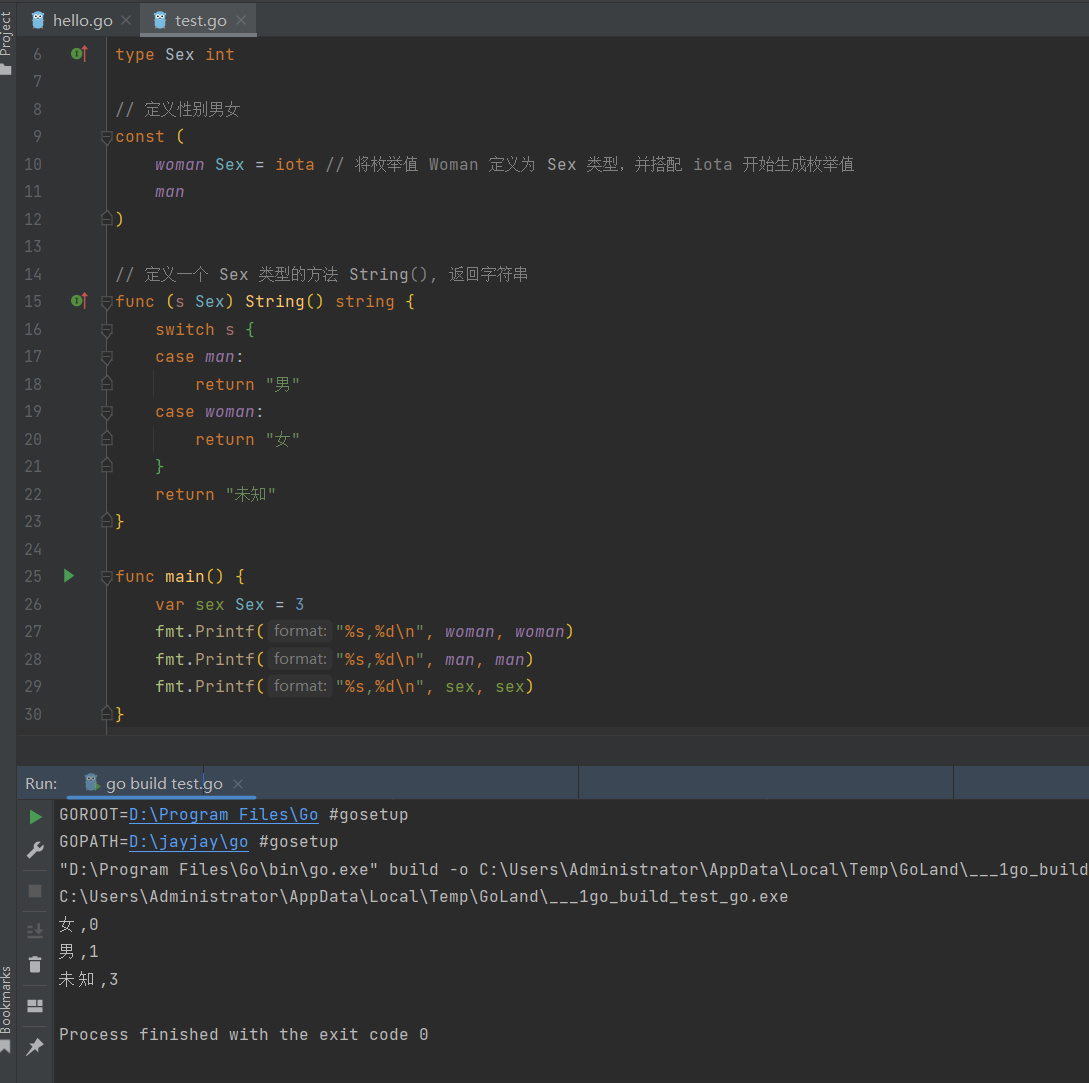This screenshot has width=1089, height=1083.
Task: Click the restore layout icon in Run panel
Action: tap(35, 1005)
